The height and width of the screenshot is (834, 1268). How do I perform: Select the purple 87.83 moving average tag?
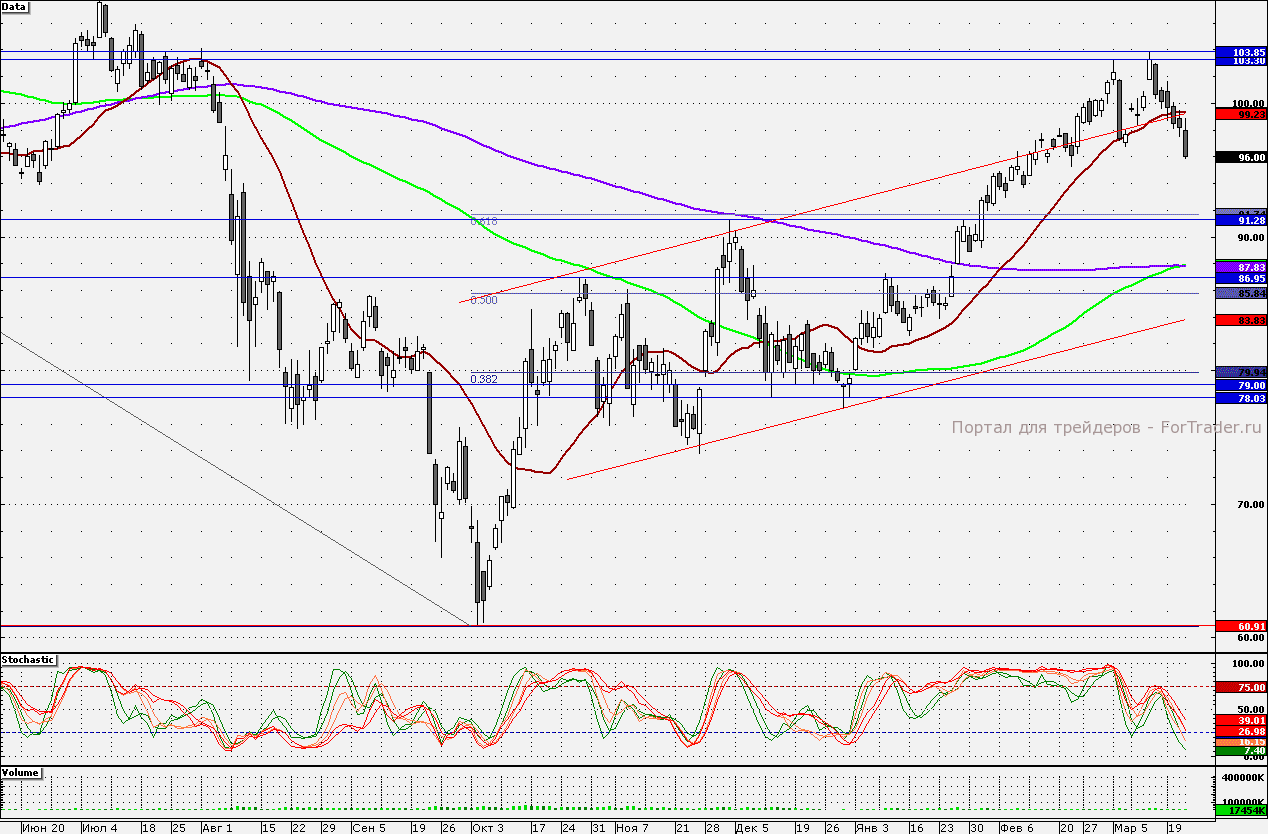(1239, 267)
